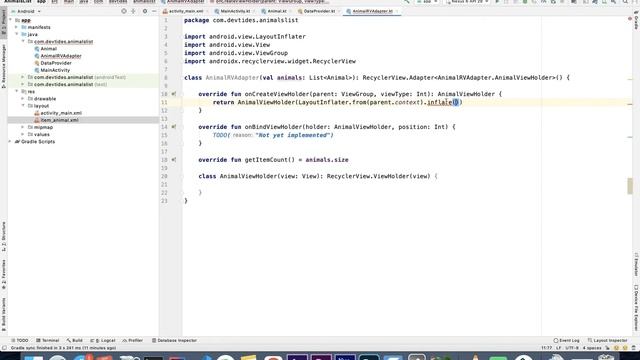Click the locate-current-file target icon in Project panel

124,11
